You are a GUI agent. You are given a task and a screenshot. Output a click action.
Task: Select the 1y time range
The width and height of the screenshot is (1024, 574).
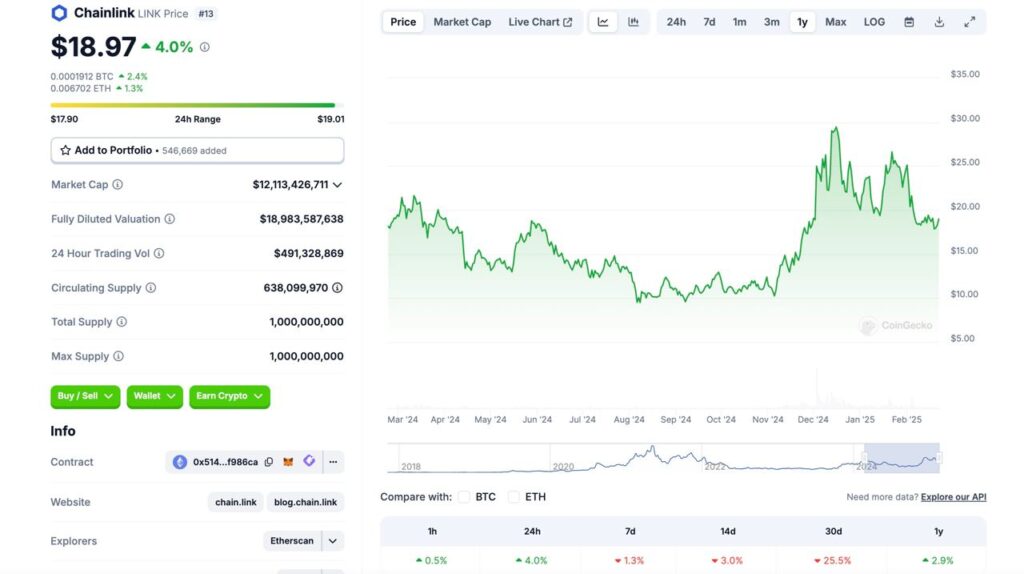[x=803, y=22]
